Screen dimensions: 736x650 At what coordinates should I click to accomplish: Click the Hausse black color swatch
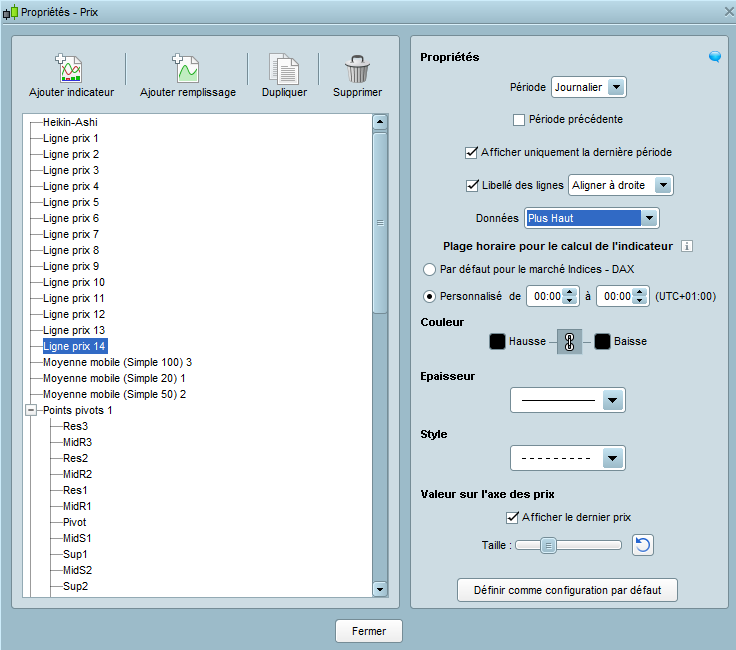pos(497,342)
